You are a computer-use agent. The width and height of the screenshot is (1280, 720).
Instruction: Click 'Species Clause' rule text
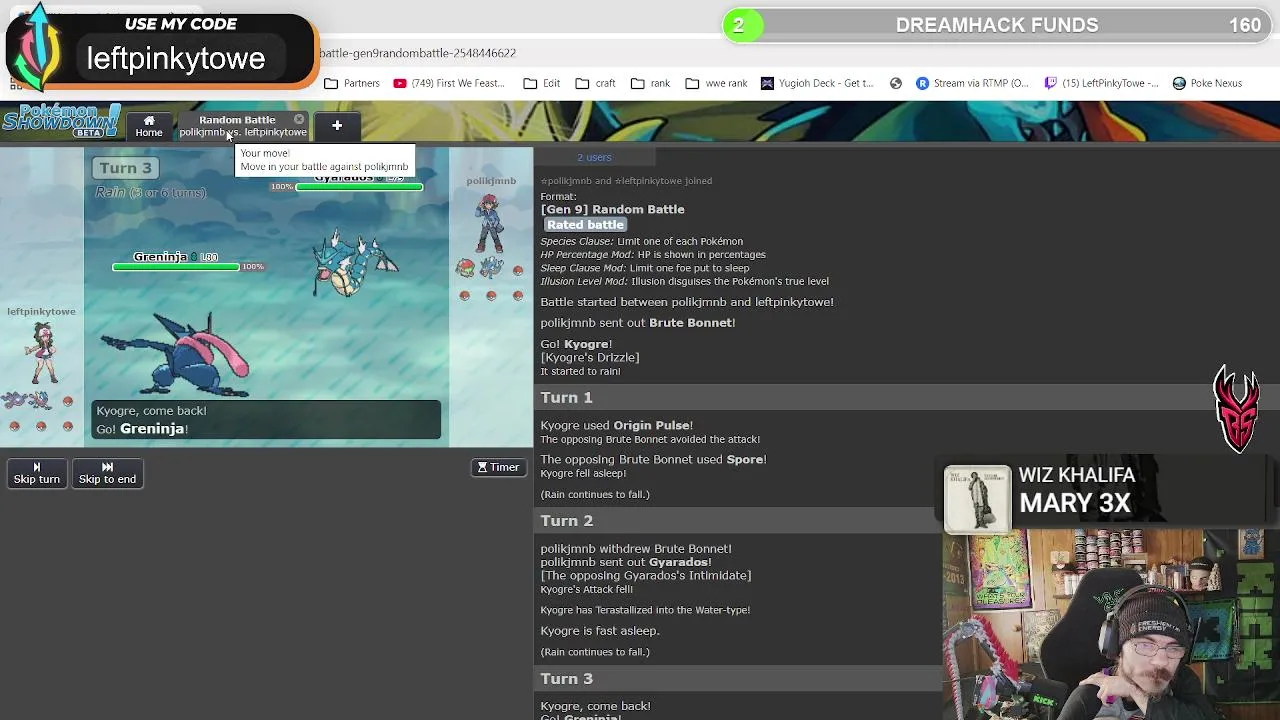coord(641,241)
